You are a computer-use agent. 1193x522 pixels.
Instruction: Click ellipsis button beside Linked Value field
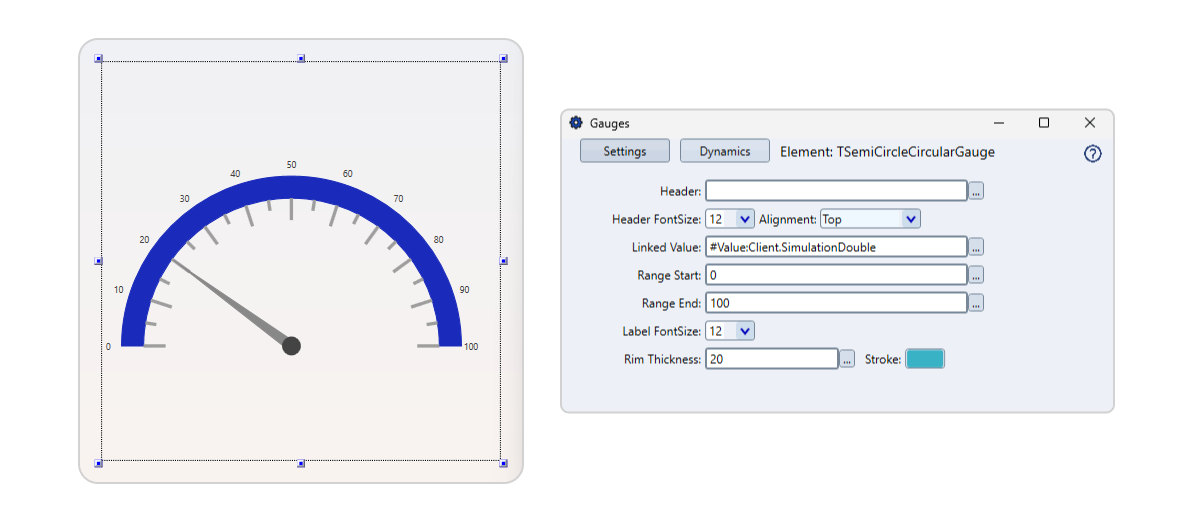(x=976, y=247)
